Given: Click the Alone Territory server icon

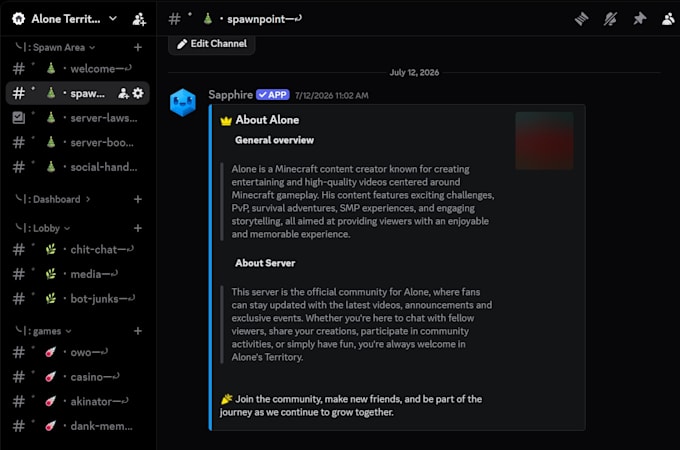Looking at the screenshot, I should (x=19, y=19).
